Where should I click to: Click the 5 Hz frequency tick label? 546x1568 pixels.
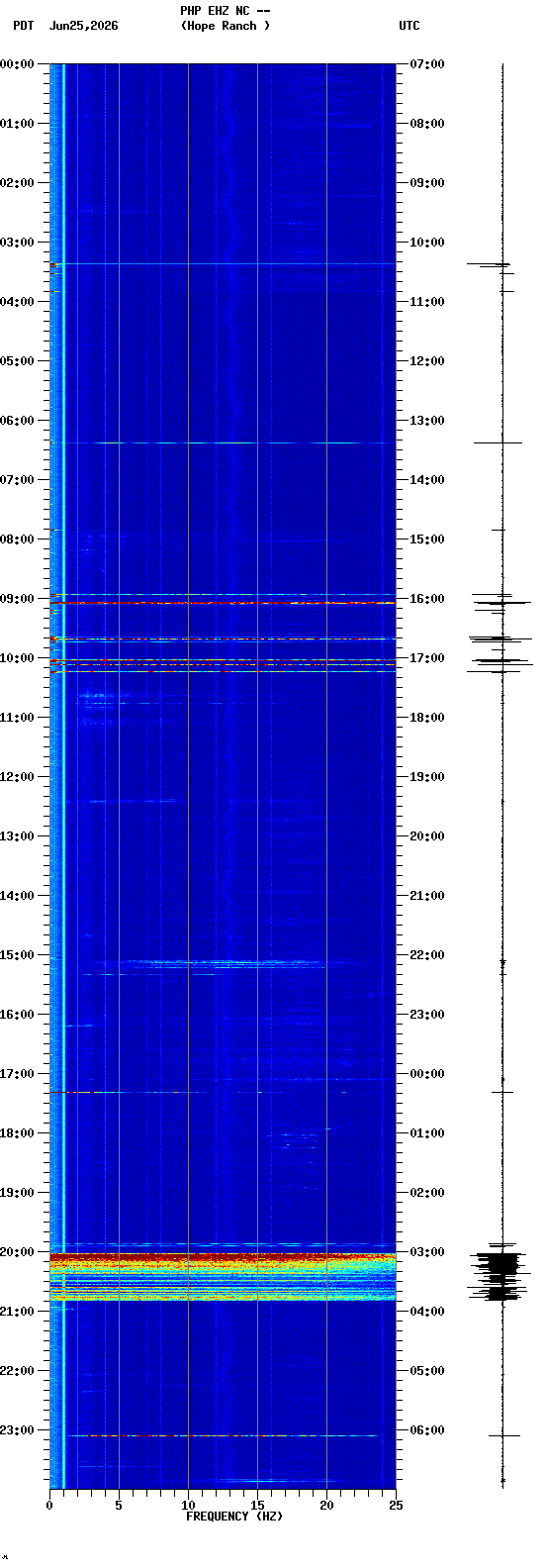[119, 1506]
